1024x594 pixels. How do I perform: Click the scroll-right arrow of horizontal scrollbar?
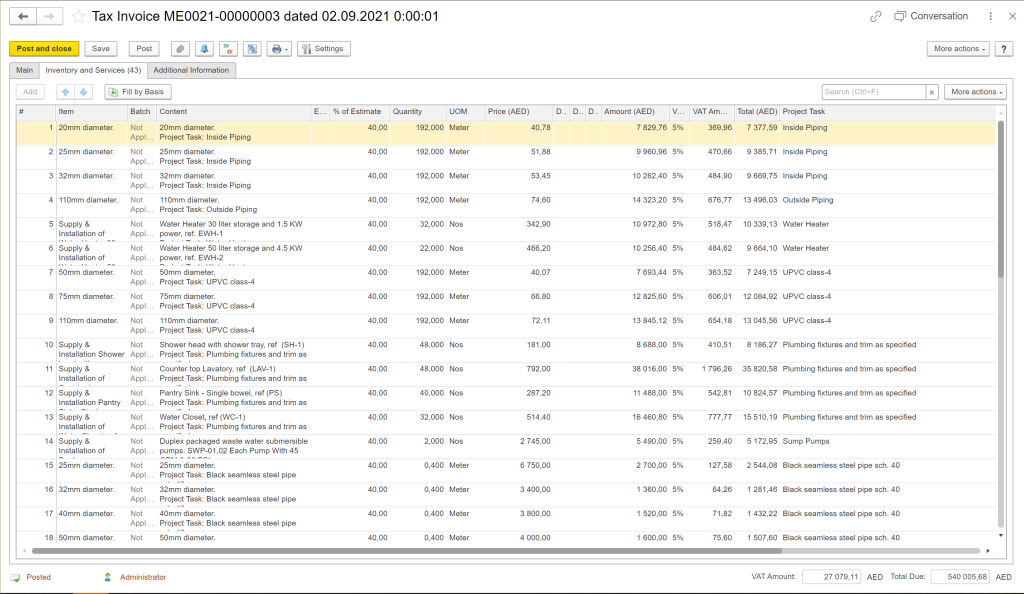[x=987, y=551]
